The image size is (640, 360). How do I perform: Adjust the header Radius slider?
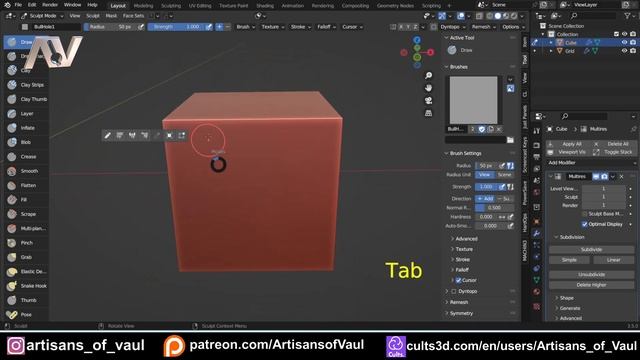[110, 27]
